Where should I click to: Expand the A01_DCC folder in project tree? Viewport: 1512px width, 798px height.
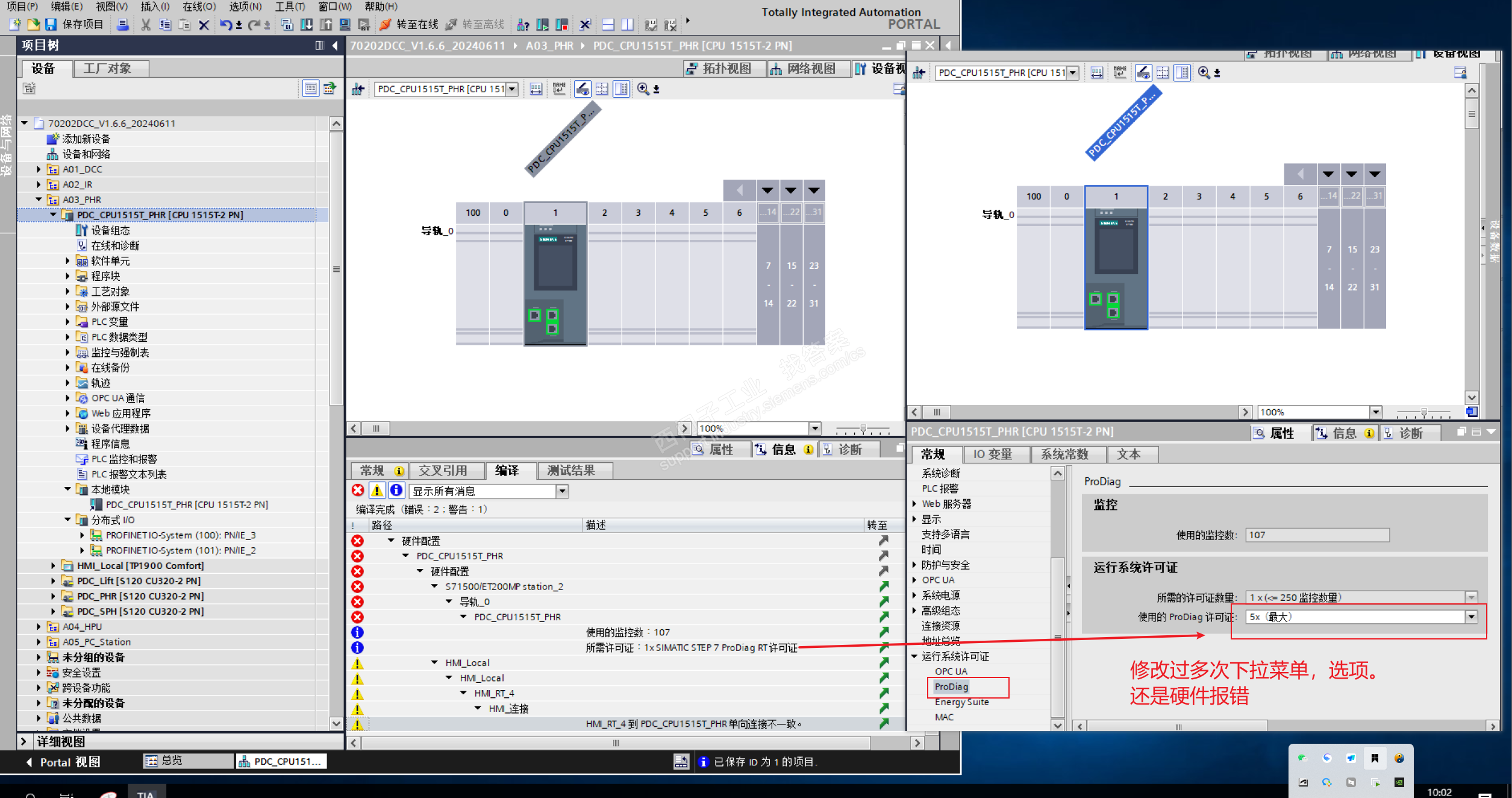[39, 169]
